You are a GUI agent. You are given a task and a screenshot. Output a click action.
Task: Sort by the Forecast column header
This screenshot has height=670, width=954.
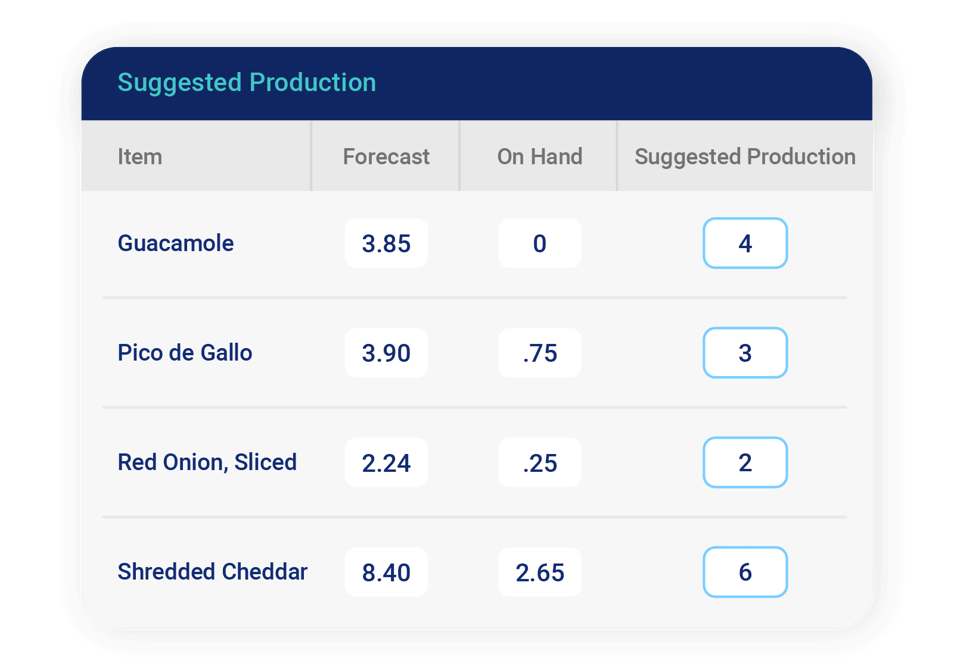[x=385, y=156]
